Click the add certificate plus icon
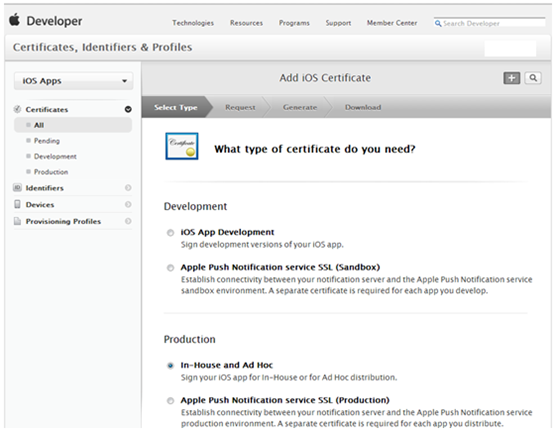Screen dimensions: 557x431 pyautogui.click(x=512, y=78)
